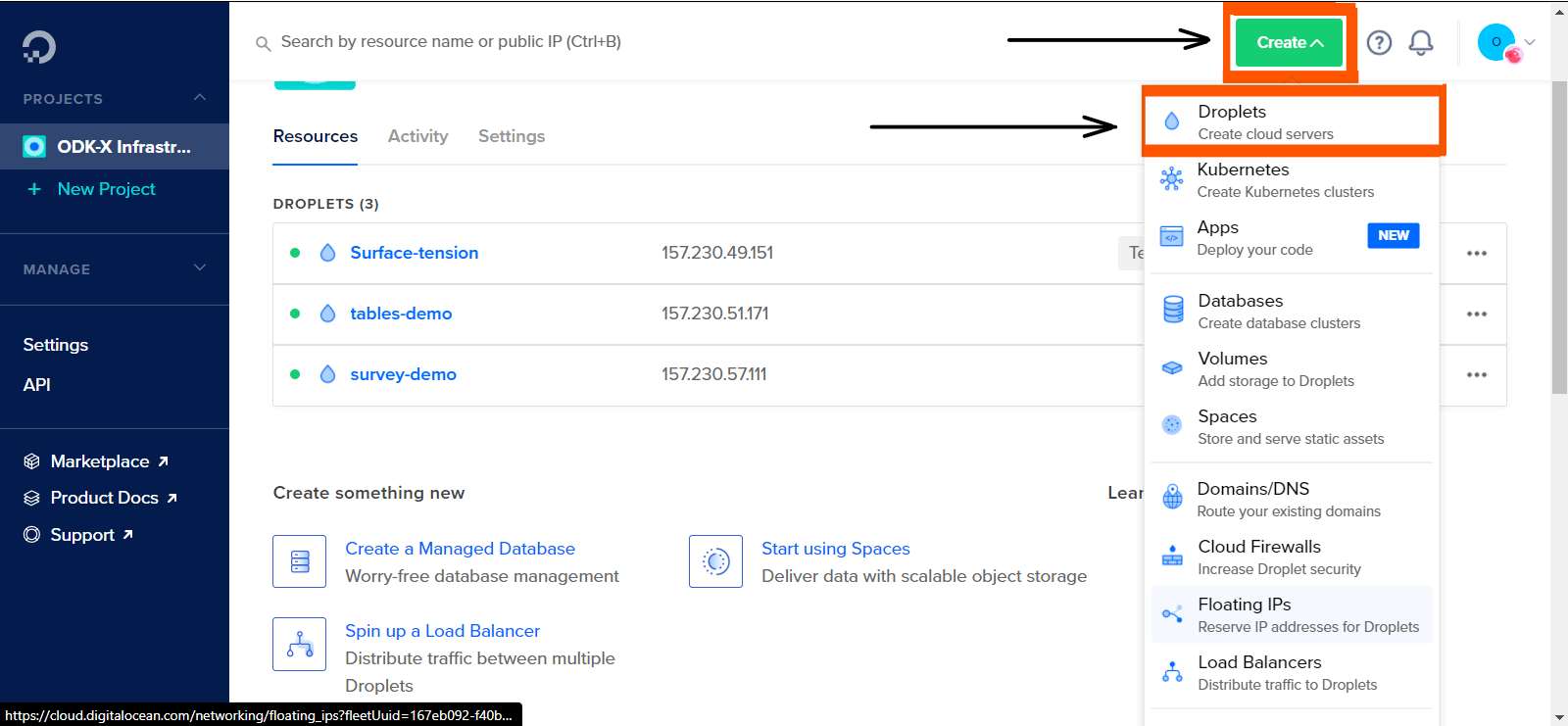Click the Spaces icon in Create menu
The height and width of the screenshot is (726, 1568).
click(x=1172, y=425)
